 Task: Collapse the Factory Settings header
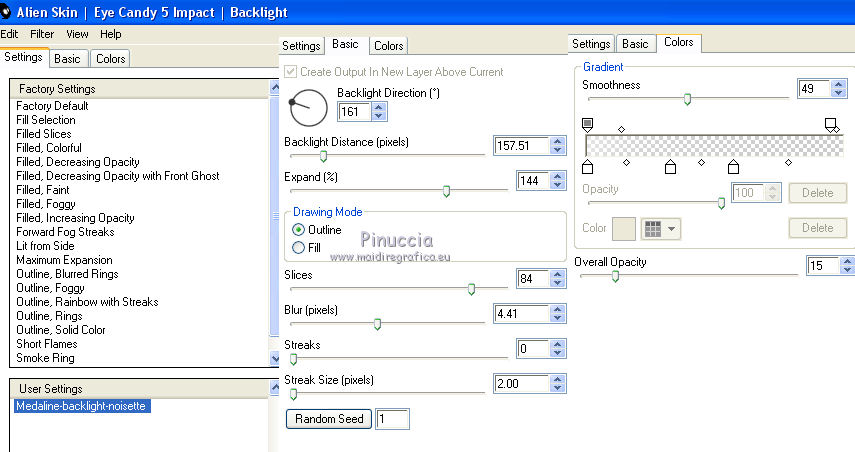tap(140, 89)
